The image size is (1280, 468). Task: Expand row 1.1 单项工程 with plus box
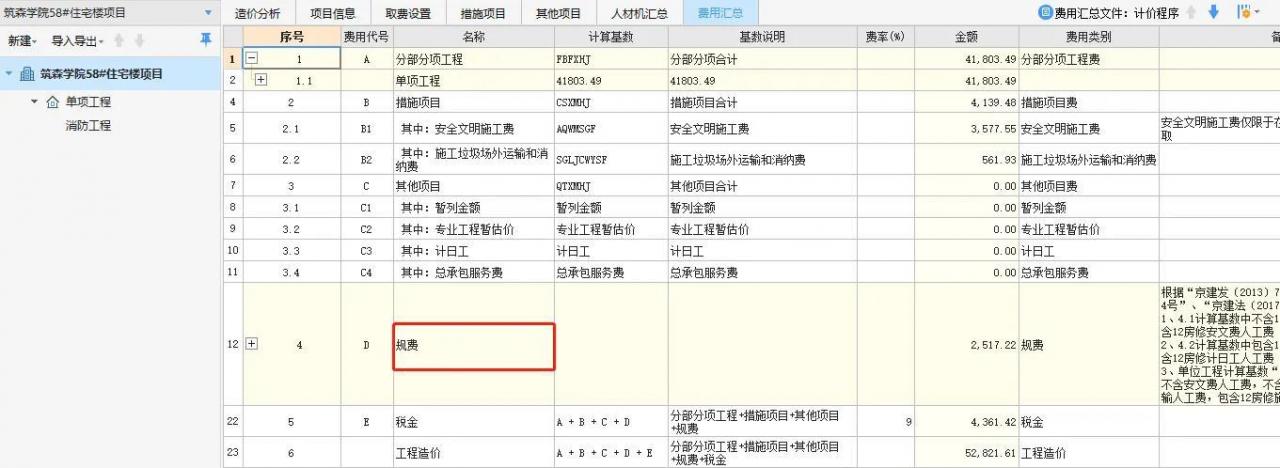pos(261,79)
